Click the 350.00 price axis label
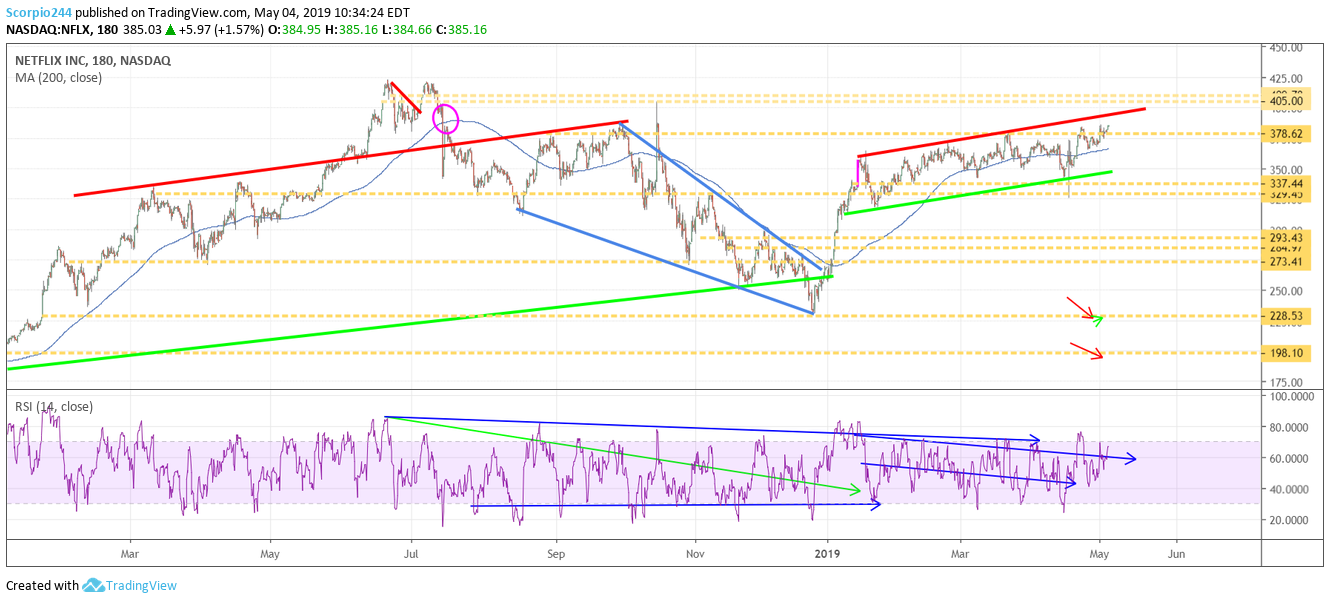This screenshot has width=1330, height=603. point(1284,169)
